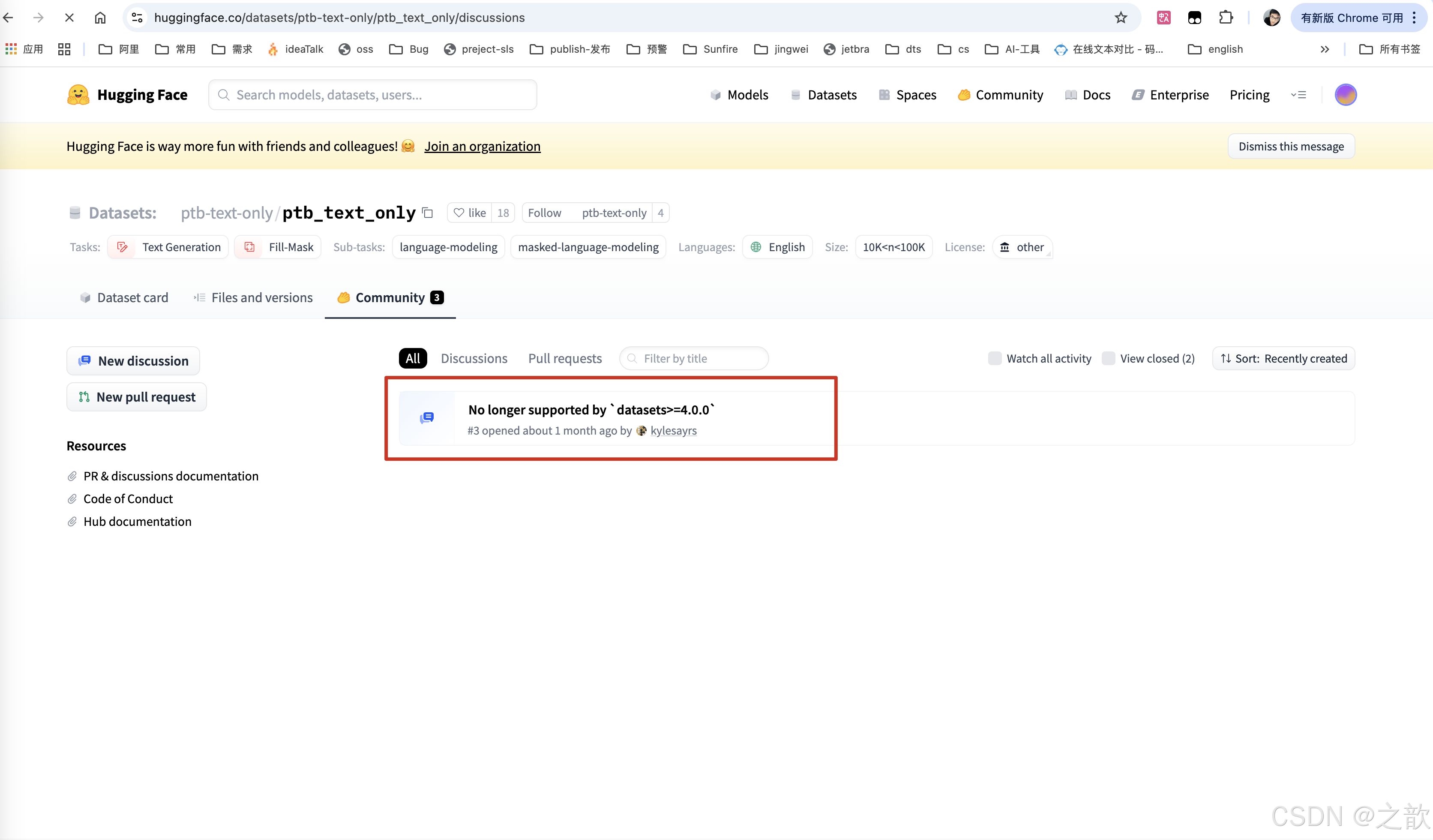Click the discussion icon of issue #3

426,418
